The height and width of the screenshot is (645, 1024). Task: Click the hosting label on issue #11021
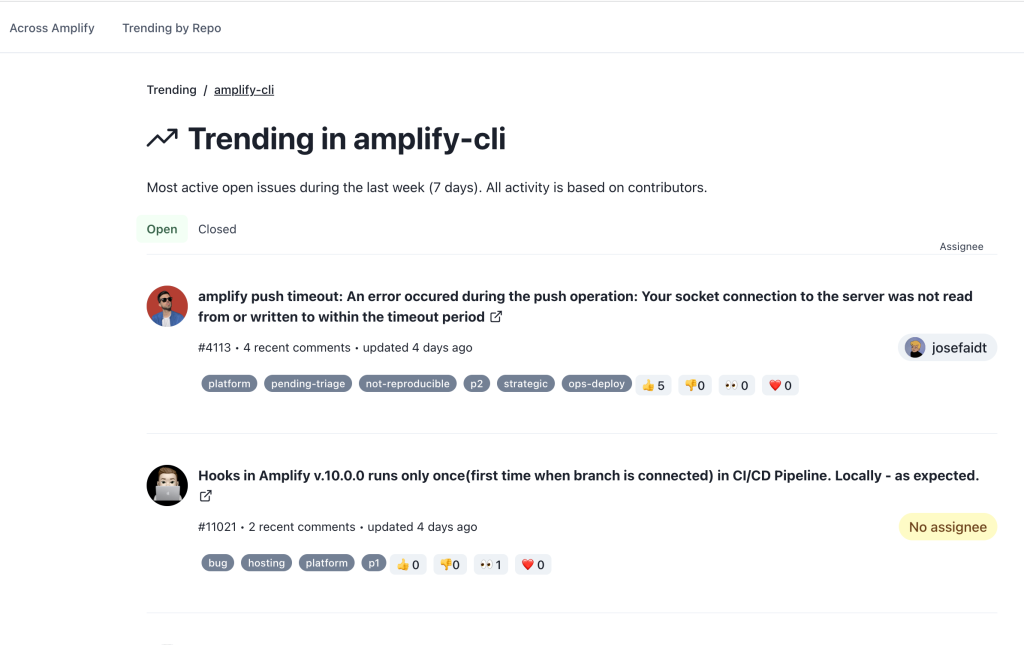266,562
